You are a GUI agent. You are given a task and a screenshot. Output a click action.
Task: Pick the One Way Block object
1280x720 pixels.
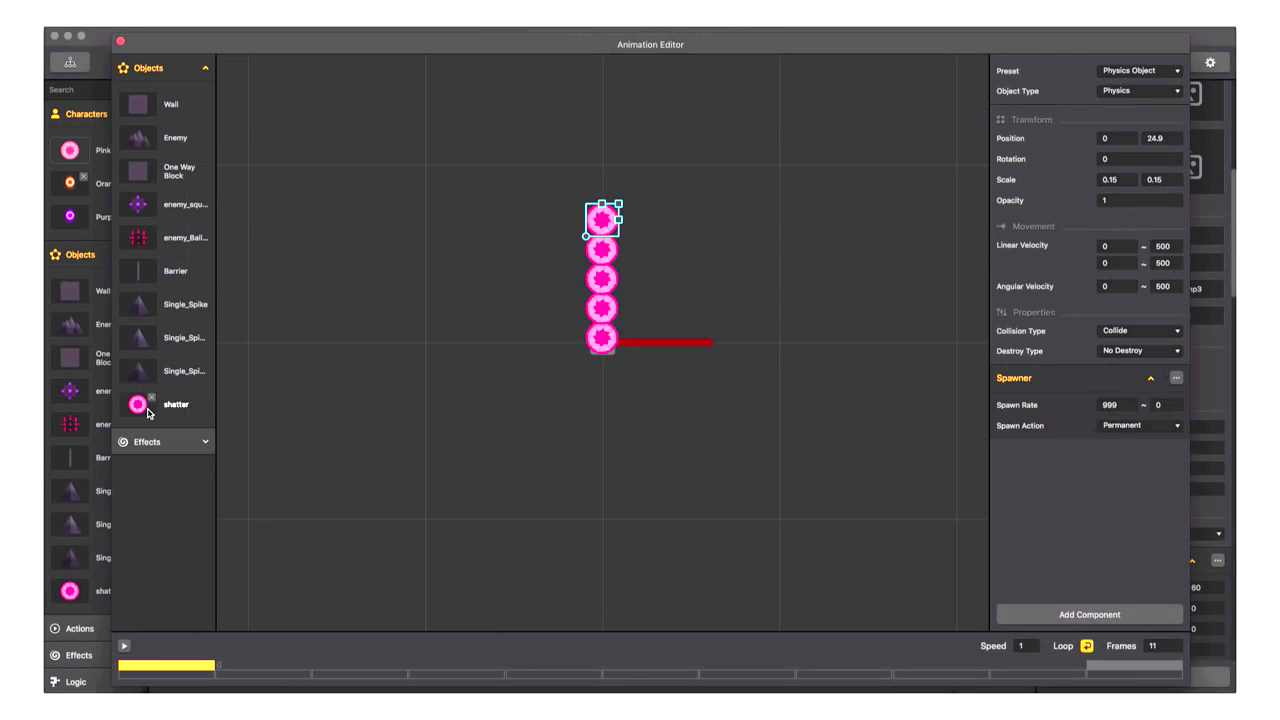pyautogui.click(x=138, y=171)
